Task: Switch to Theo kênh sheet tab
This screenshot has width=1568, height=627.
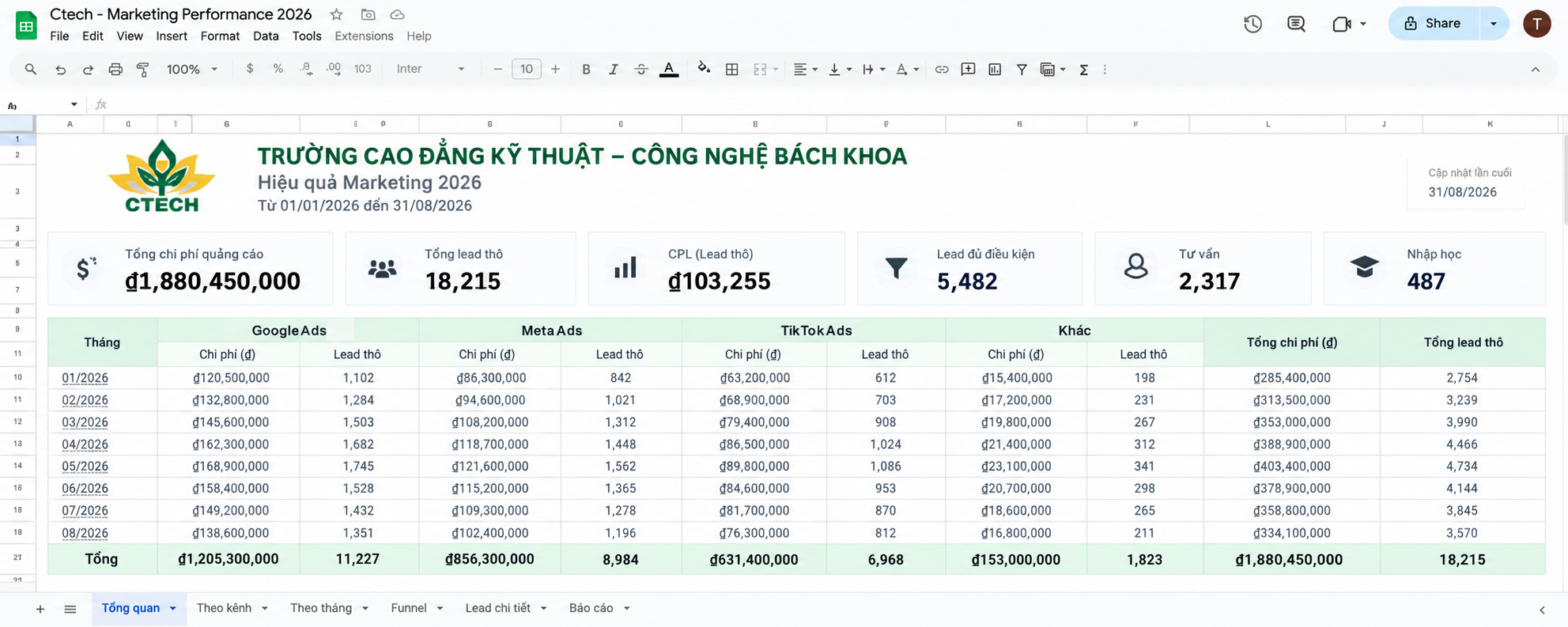Action: pyautogui.click(x=224, y=608)
